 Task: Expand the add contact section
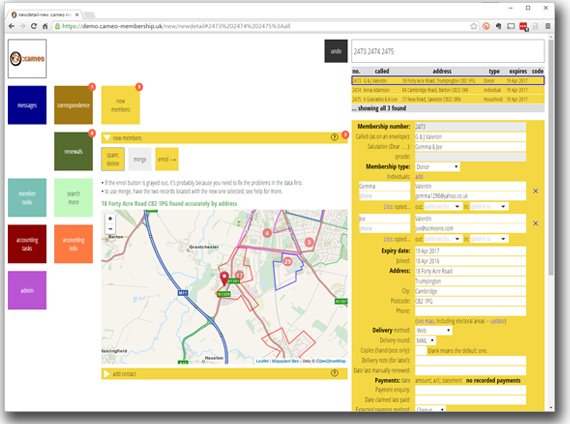click(107, 373)
